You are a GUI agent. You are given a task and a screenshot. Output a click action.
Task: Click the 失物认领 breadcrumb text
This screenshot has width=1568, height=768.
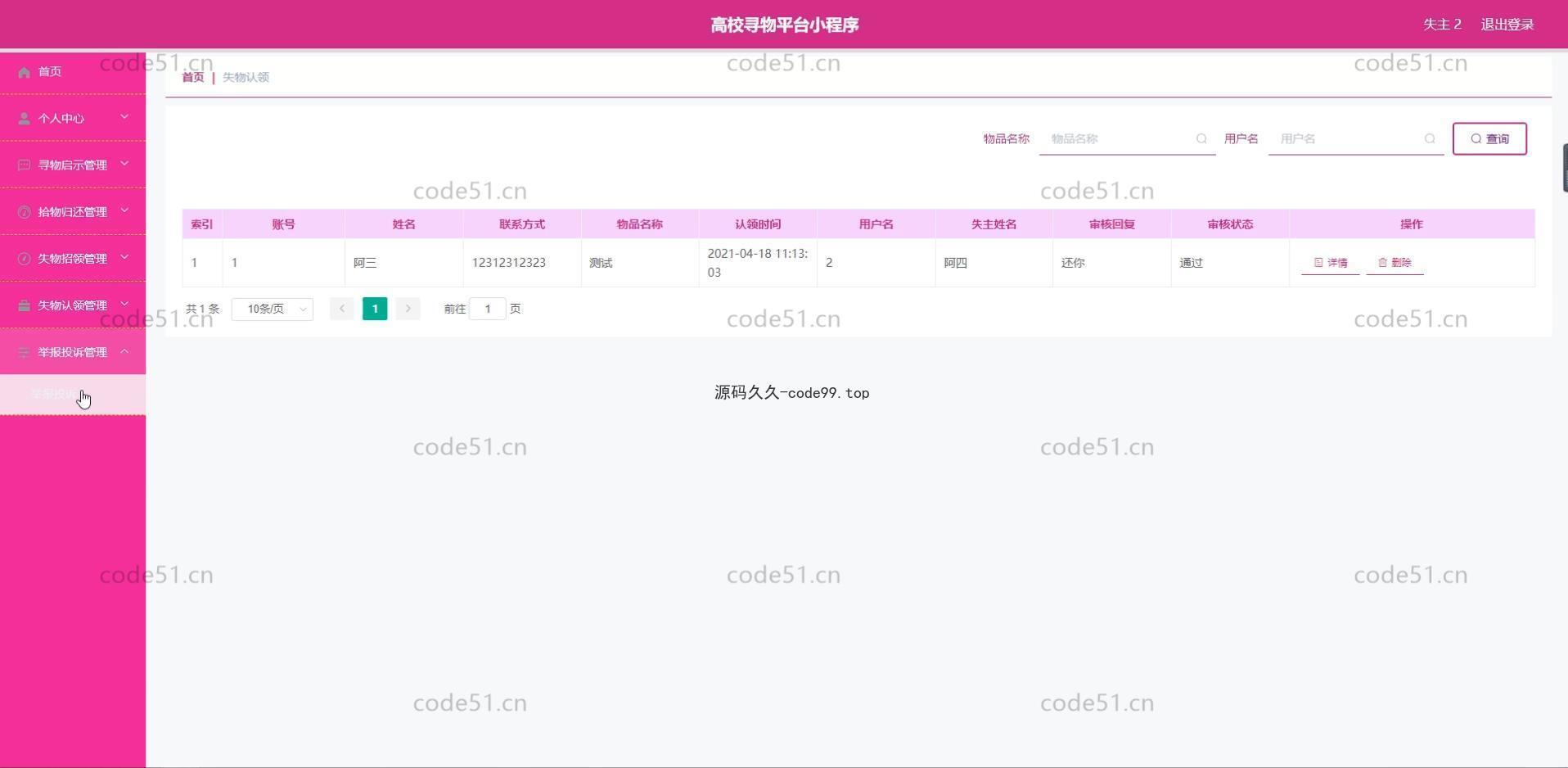(246, 77)
